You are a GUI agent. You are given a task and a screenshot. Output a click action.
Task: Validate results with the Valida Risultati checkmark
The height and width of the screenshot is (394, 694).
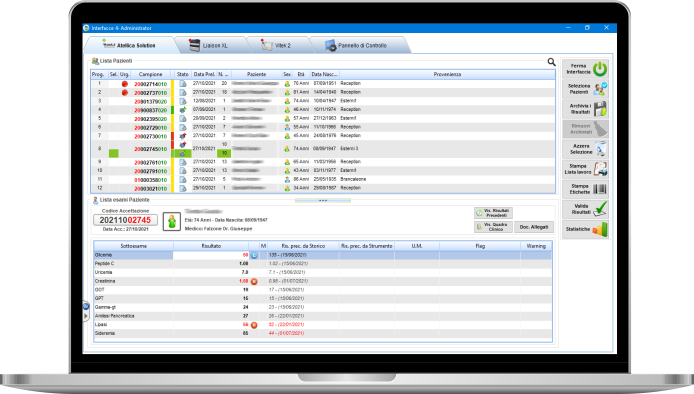(600, 209)
